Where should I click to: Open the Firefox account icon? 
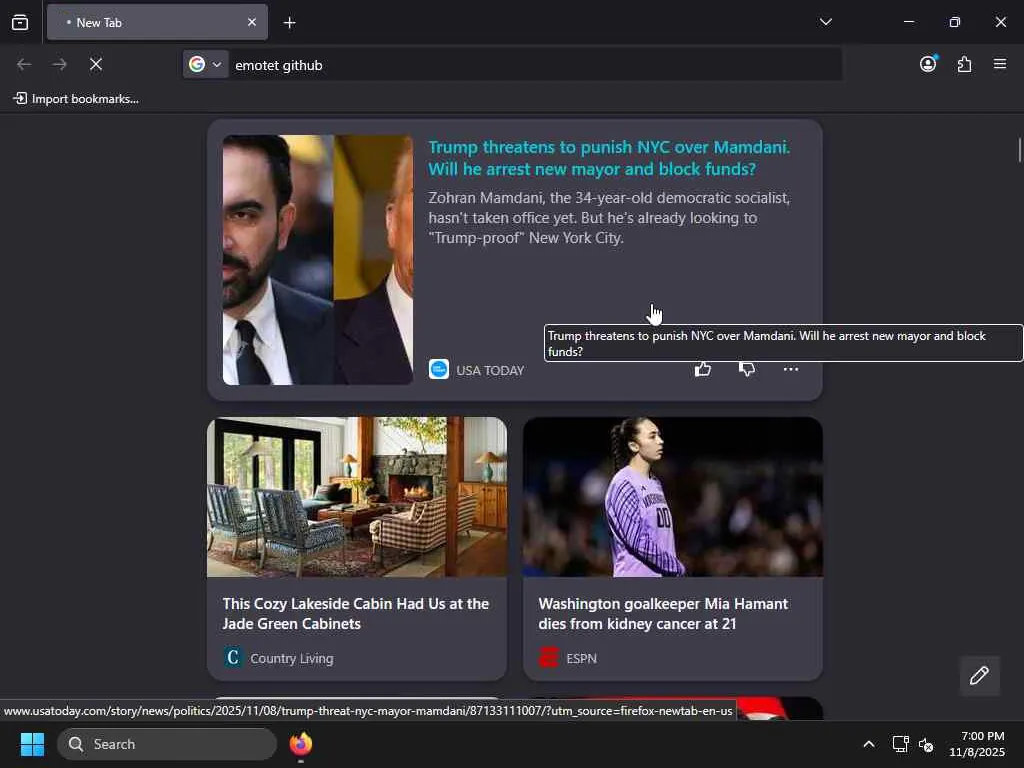pos(928,63)
